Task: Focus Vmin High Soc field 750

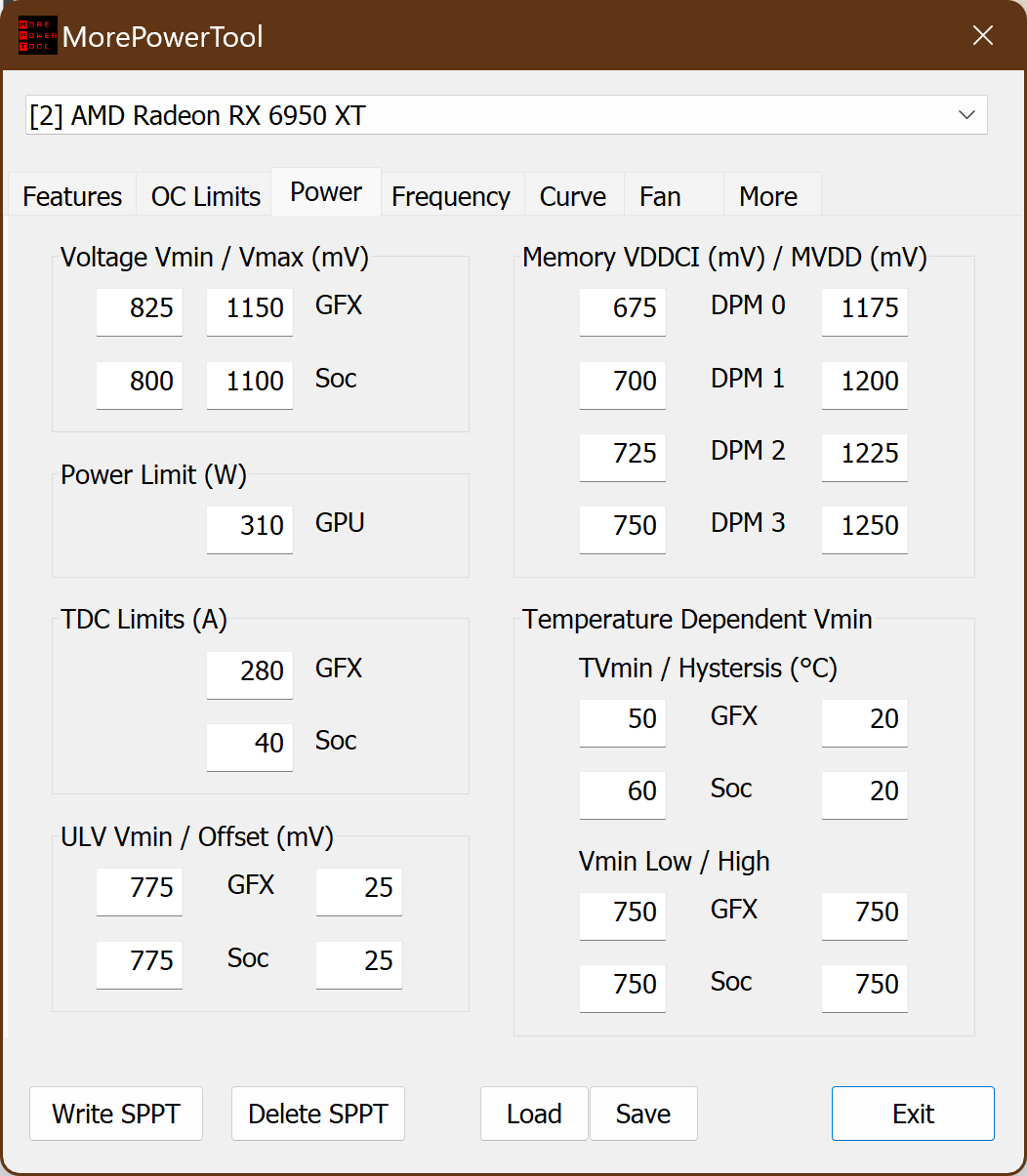Action: [x=865, y=988]
